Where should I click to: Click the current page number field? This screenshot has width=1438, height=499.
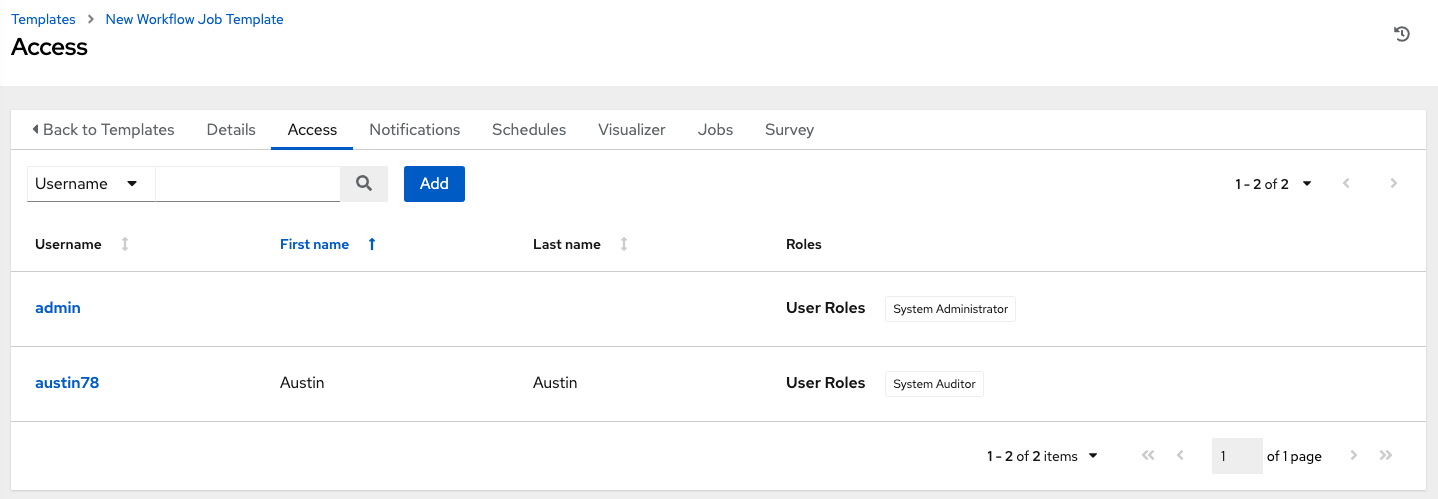click(x=1236, y=456)
